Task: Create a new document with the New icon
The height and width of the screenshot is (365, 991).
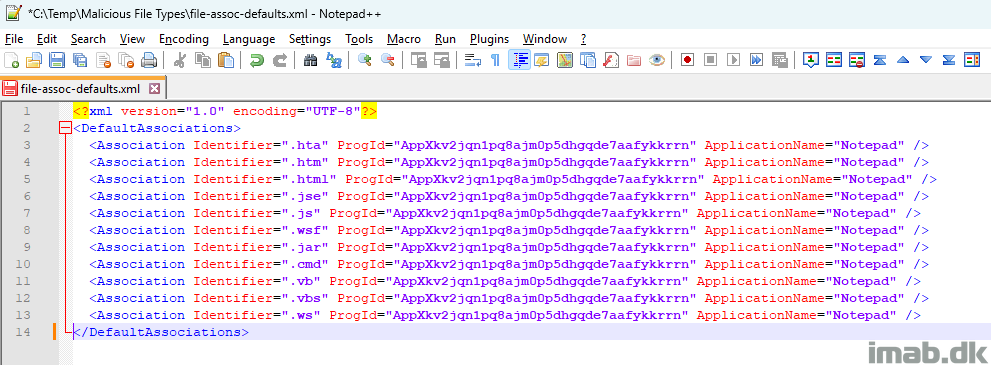Action: [11, 60]
